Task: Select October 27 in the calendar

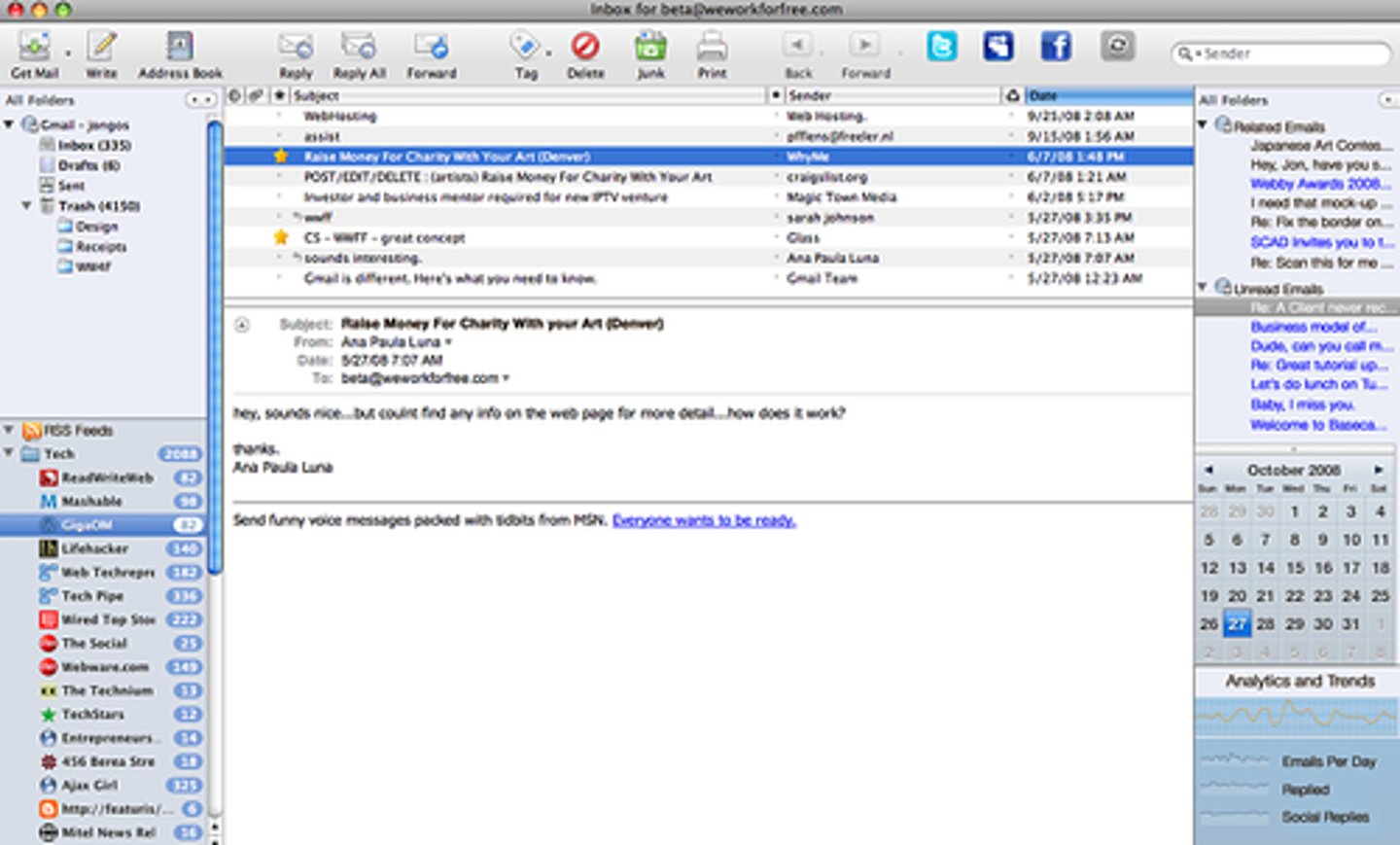Action: point(1237,623)
